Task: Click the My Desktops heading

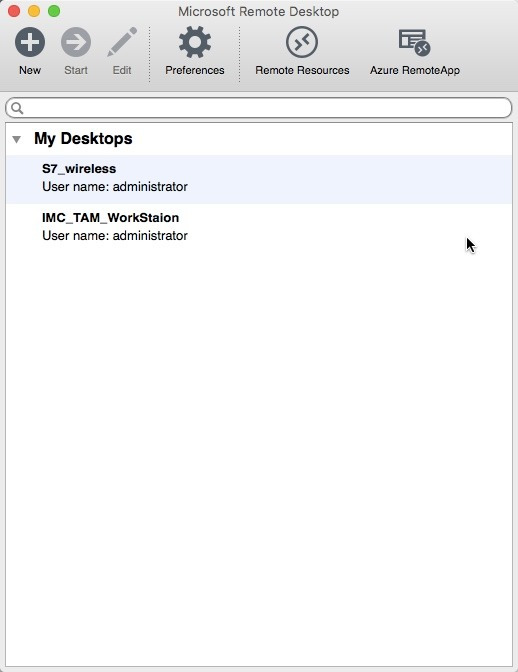Action: pos(83,138)
